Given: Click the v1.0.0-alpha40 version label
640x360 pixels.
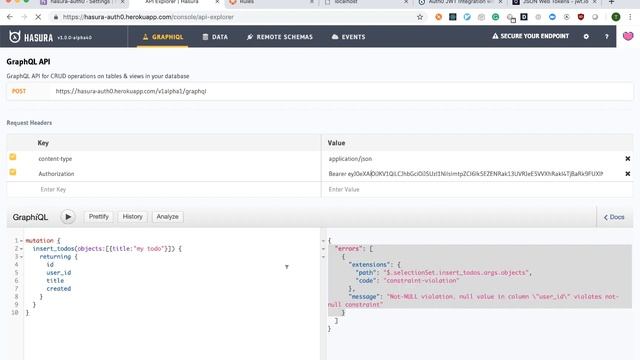Looking at the screenshot, I should pos(74,38).
